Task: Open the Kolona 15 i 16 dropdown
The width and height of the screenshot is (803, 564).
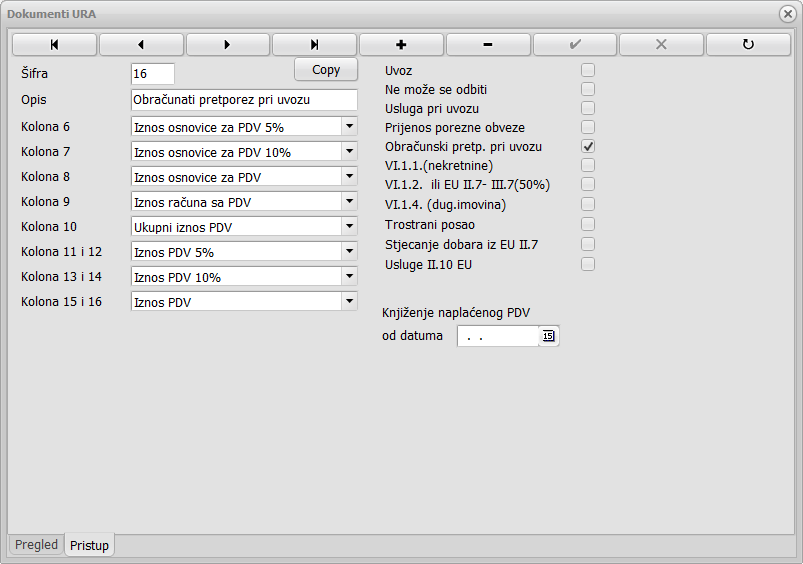Action: coord(349,301)
